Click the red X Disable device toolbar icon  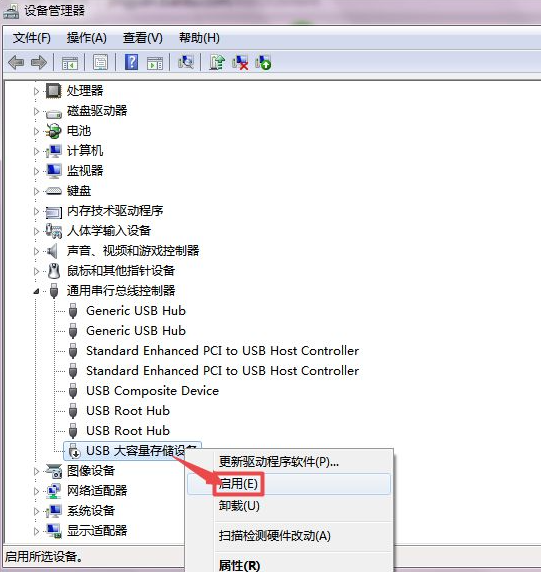click(x=240, y=62)
